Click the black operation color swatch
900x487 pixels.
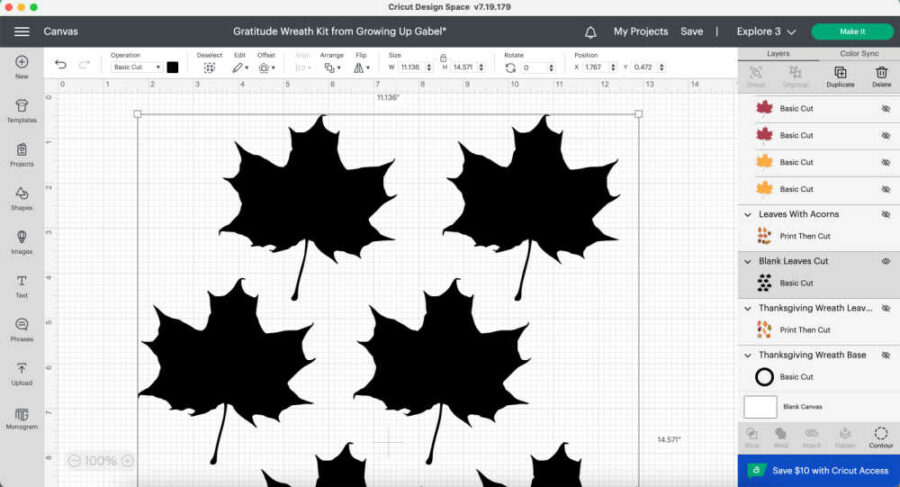coord(172,67)
